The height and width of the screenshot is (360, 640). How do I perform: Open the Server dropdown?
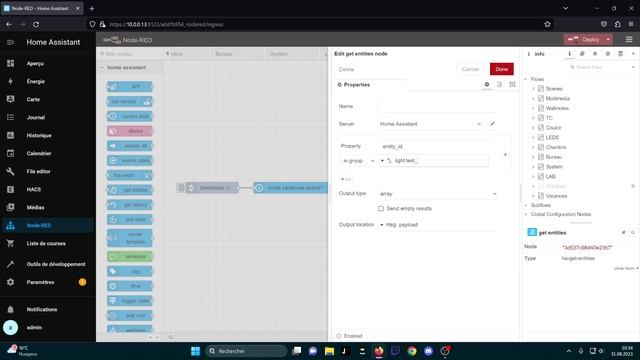(430, 124)
